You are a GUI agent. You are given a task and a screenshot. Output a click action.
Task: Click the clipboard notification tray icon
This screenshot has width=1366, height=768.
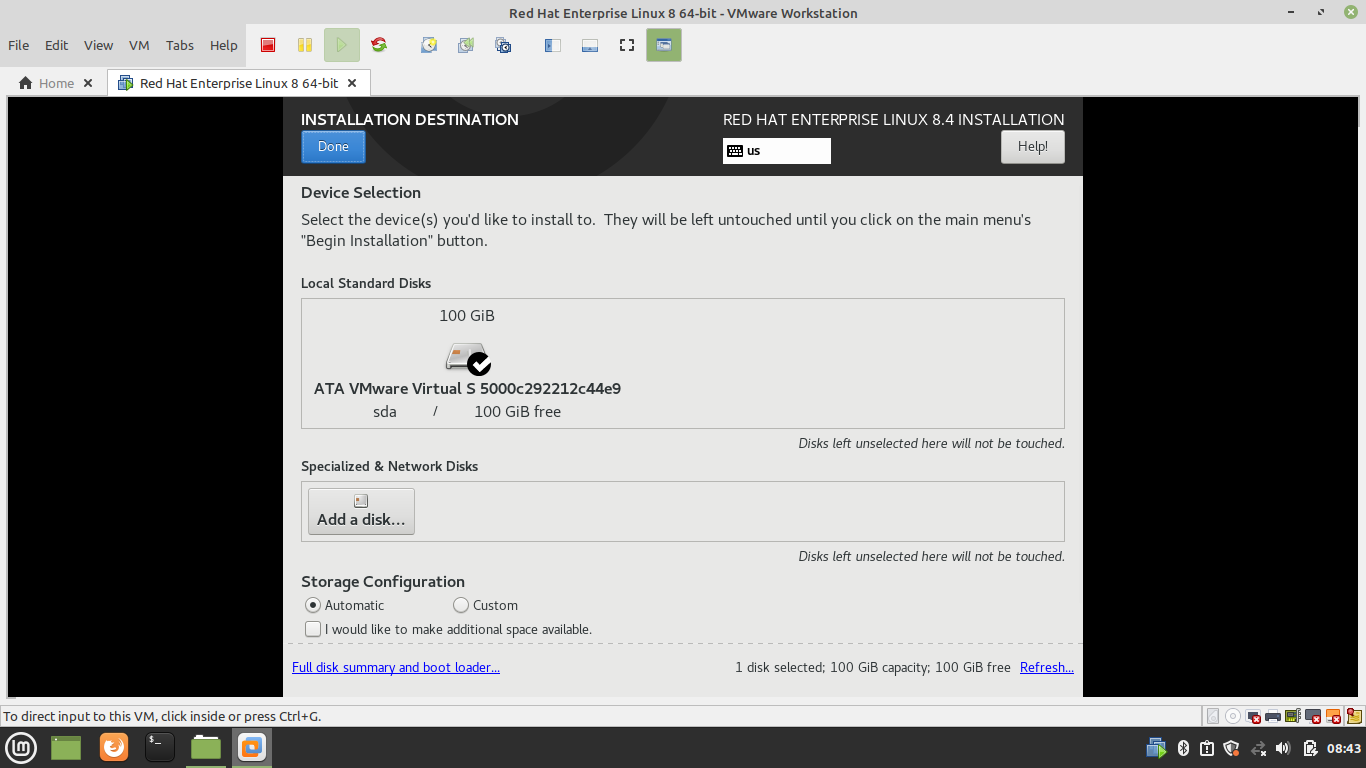[x=1207, y=748]
